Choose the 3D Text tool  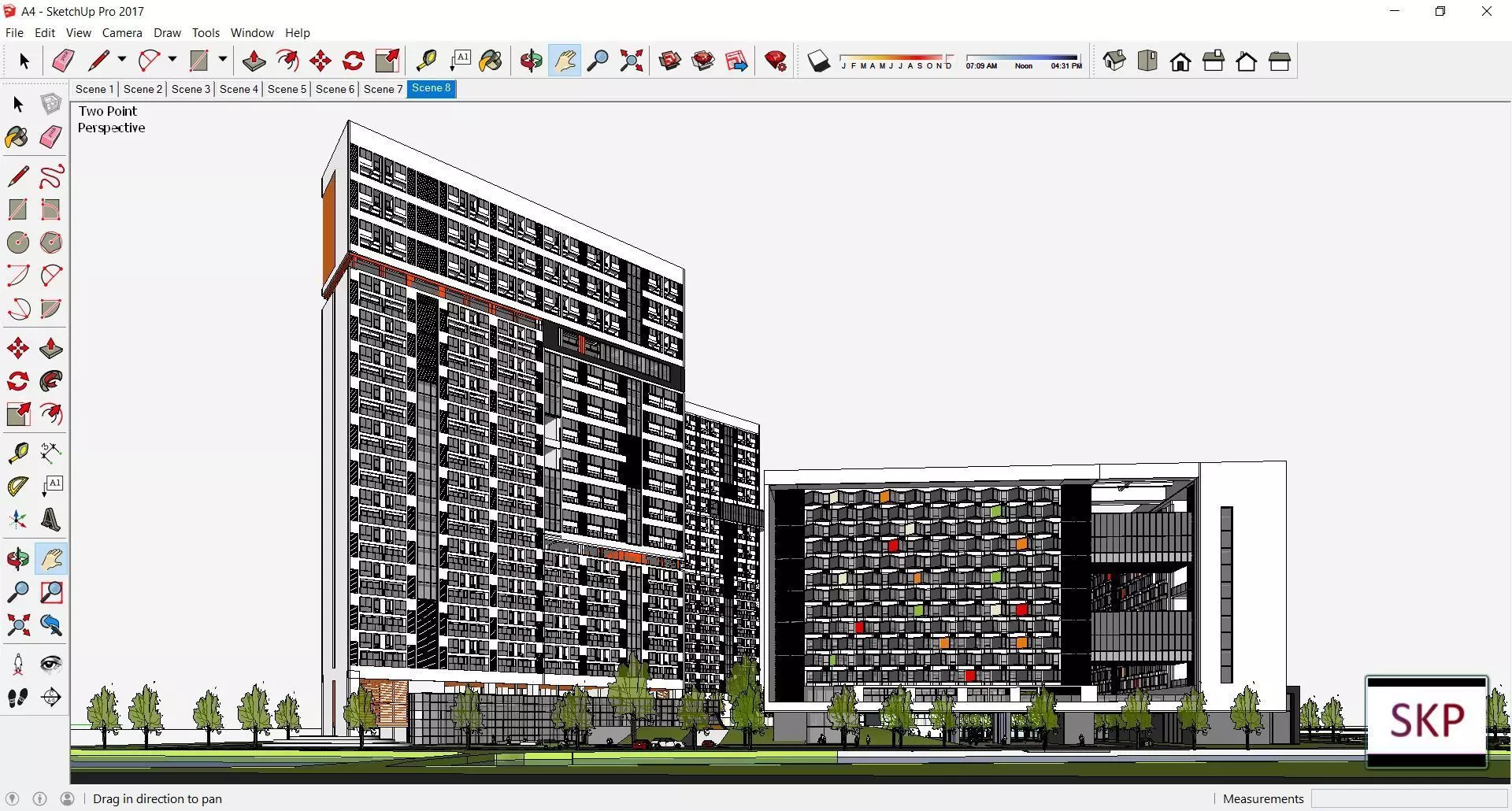tap(51, 520)
